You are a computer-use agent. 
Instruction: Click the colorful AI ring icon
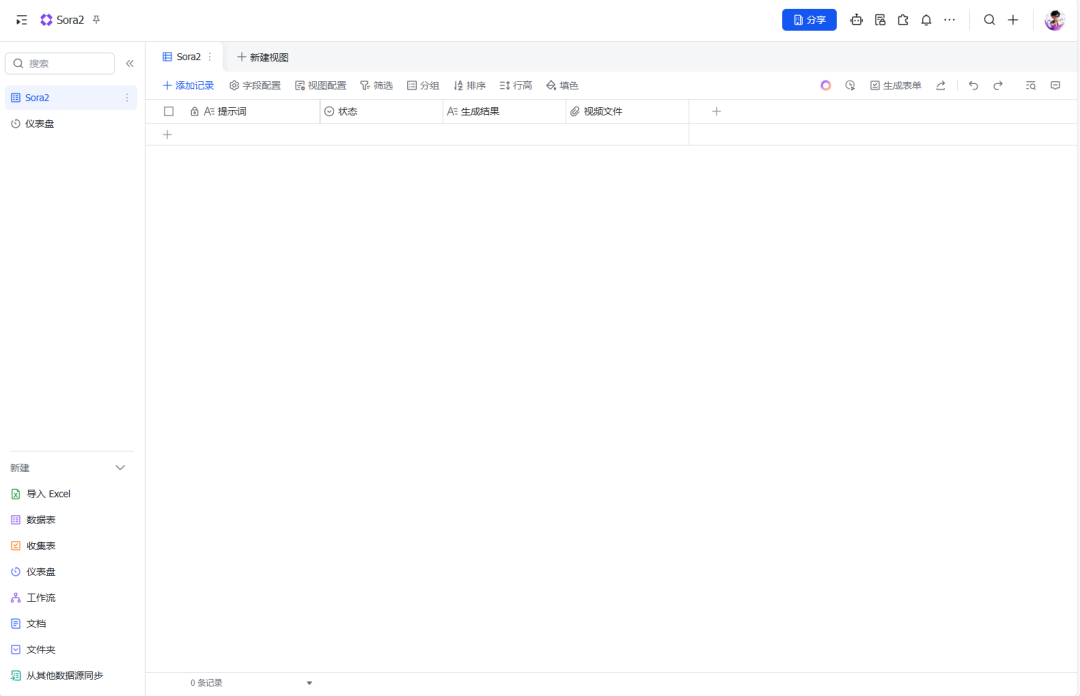[x=826, y=86]
